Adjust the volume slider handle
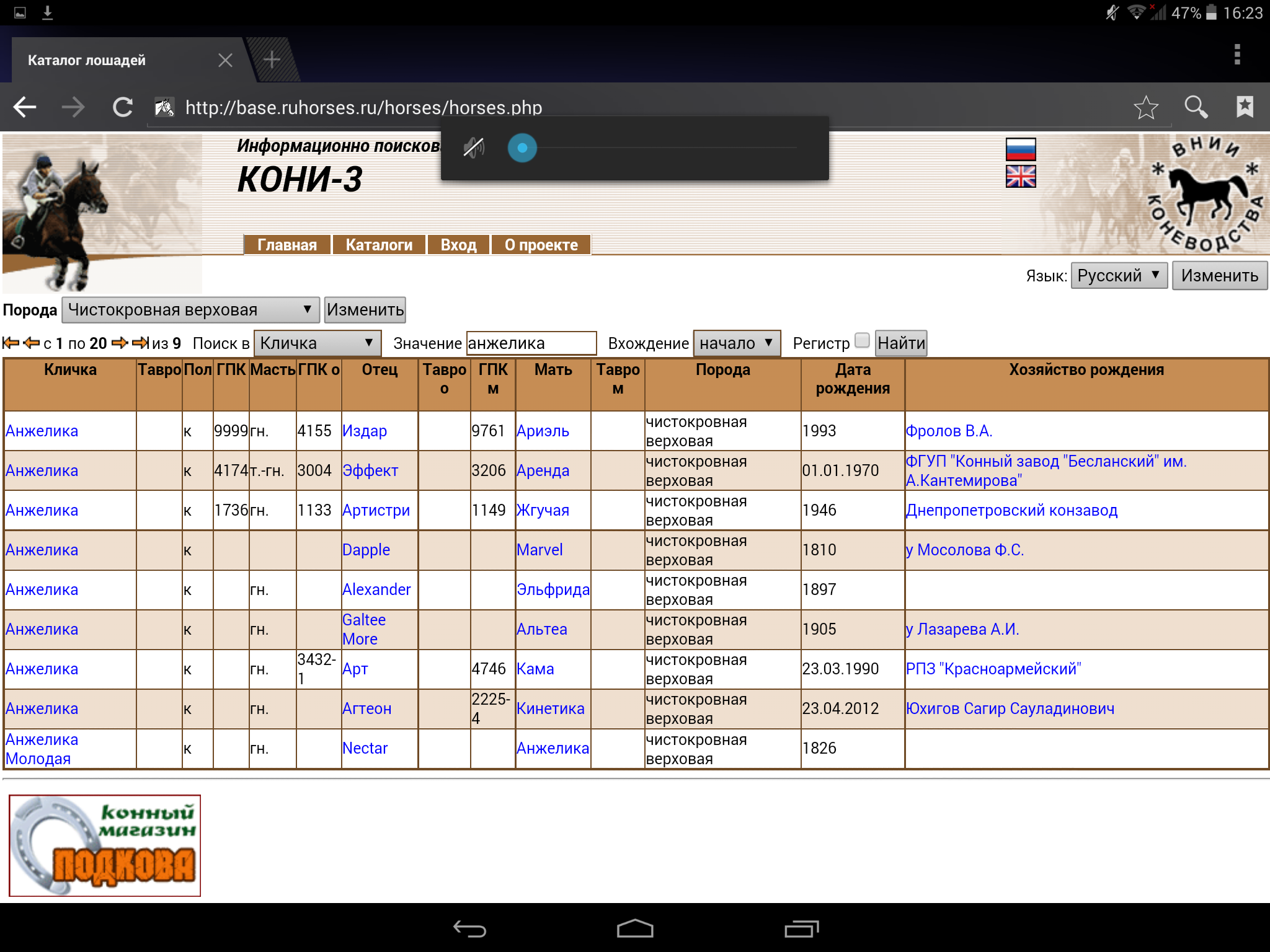 522,148
